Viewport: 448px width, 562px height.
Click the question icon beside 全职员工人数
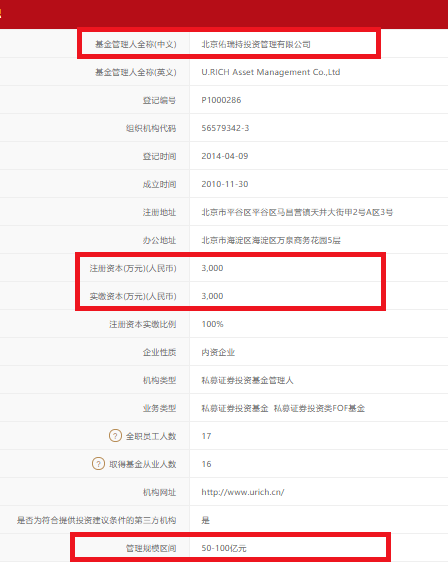pyautogui.click(x=115, y=436)
